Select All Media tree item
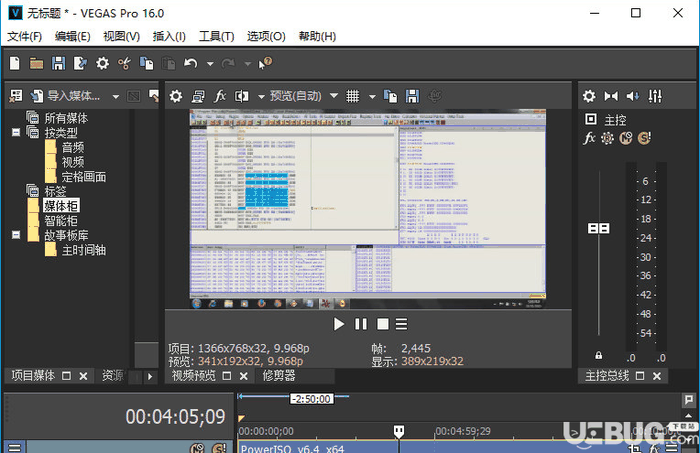Screen dimensions: 700x453 [66, 118]
